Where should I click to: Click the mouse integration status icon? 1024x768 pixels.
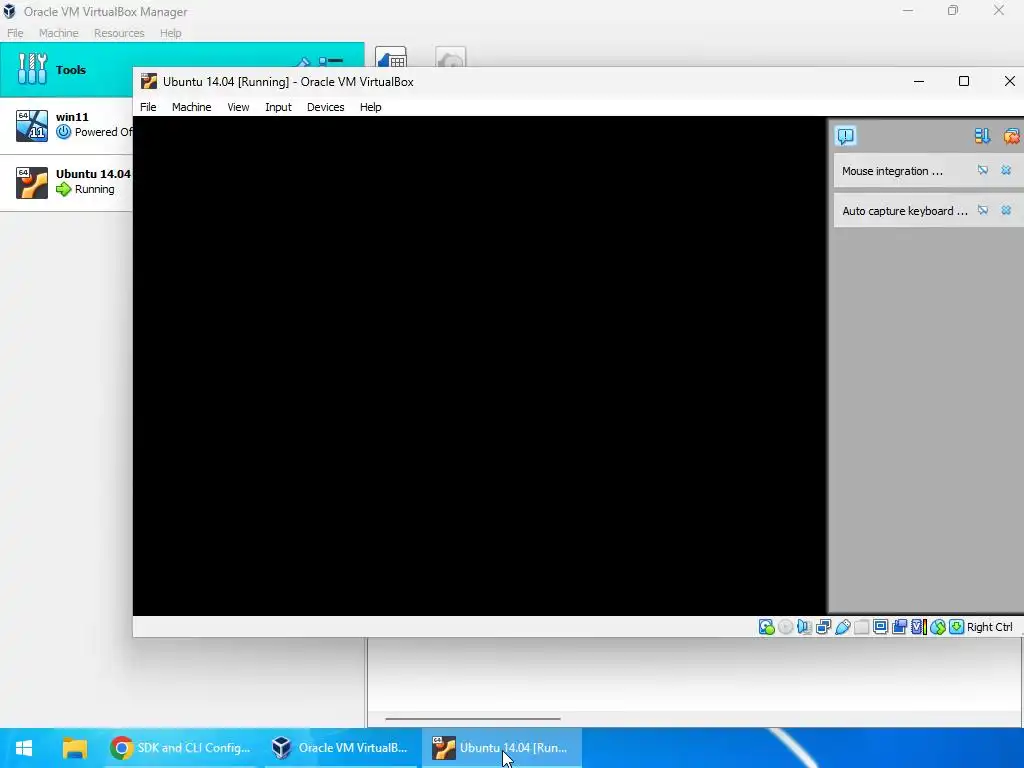click(938, 627)
